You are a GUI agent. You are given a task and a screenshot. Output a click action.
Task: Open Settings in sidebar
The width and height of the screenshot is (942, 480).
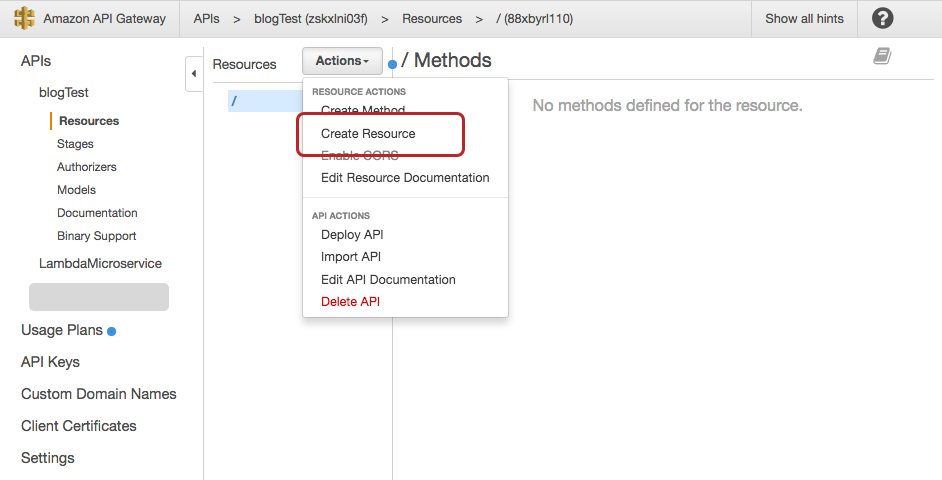pyautogui.click(x=48, y=458)
